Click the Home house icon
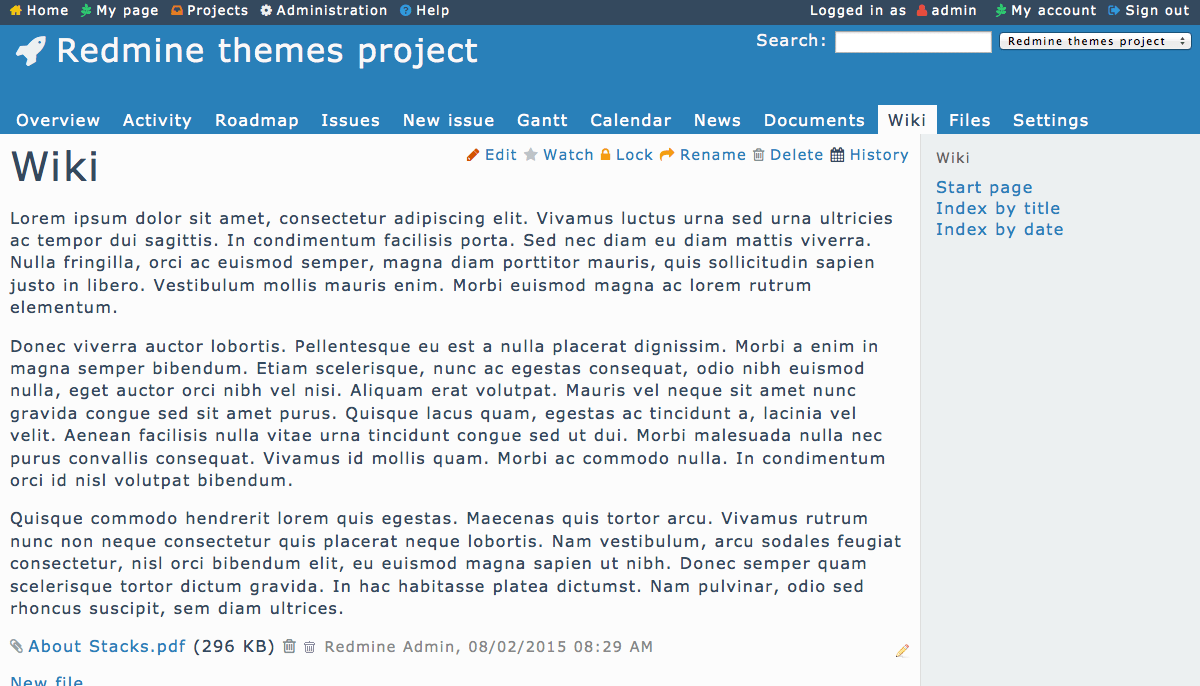The image size is (1200, 686). point(15,11)
